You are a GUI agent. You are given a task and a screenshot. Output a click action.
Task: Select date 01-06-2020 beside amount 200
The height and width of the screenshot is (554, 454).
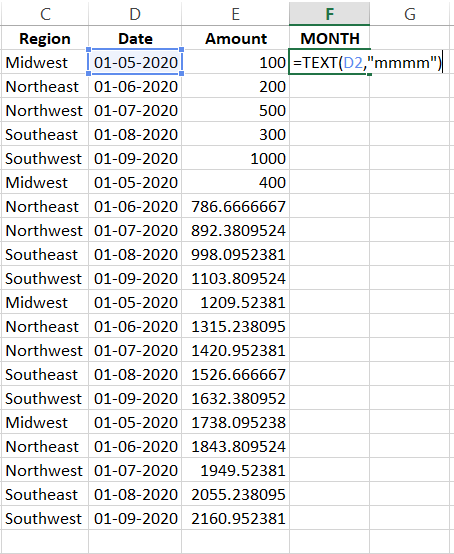135,86
